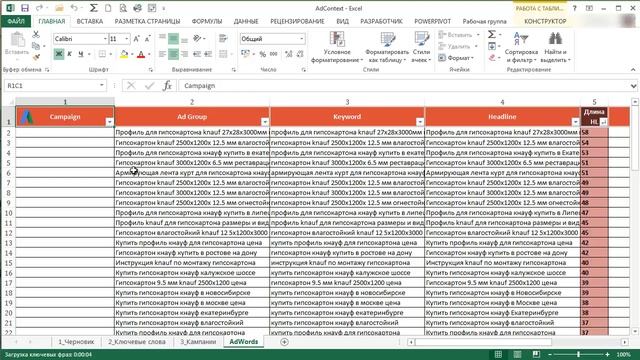This screenshot has height=360, width=640.
Task: Switch to Page Layout view in status bar
Action: tap(517, 354)
